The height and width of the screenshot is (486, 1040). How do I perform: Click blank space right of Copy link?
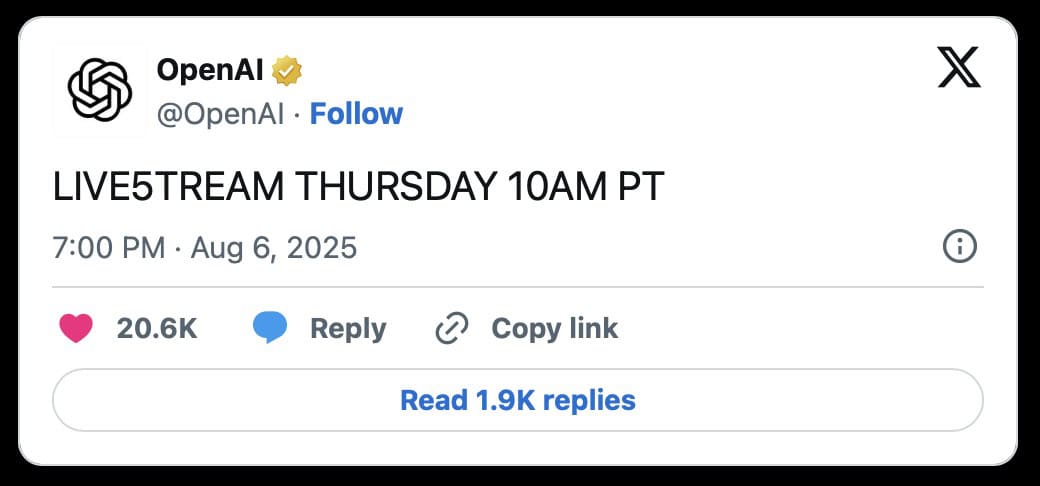pyautogui.click(x=796, y=329)
